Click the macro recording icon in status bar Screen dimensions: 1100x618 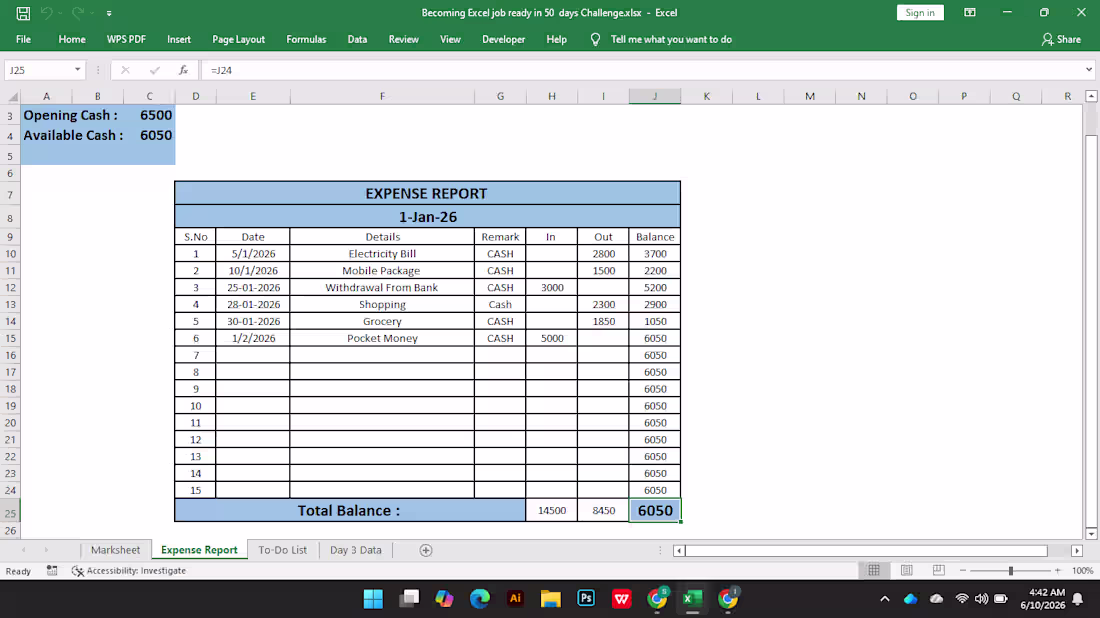point(52,570)
